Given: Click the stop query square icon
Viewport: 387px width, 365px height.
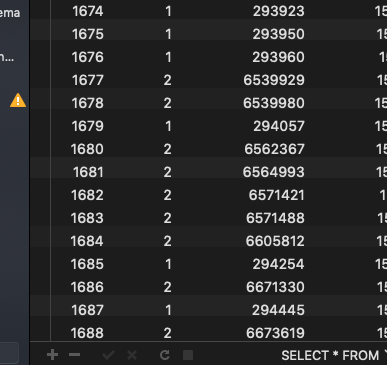Looking at the screenshot, I should click(188, 355).
